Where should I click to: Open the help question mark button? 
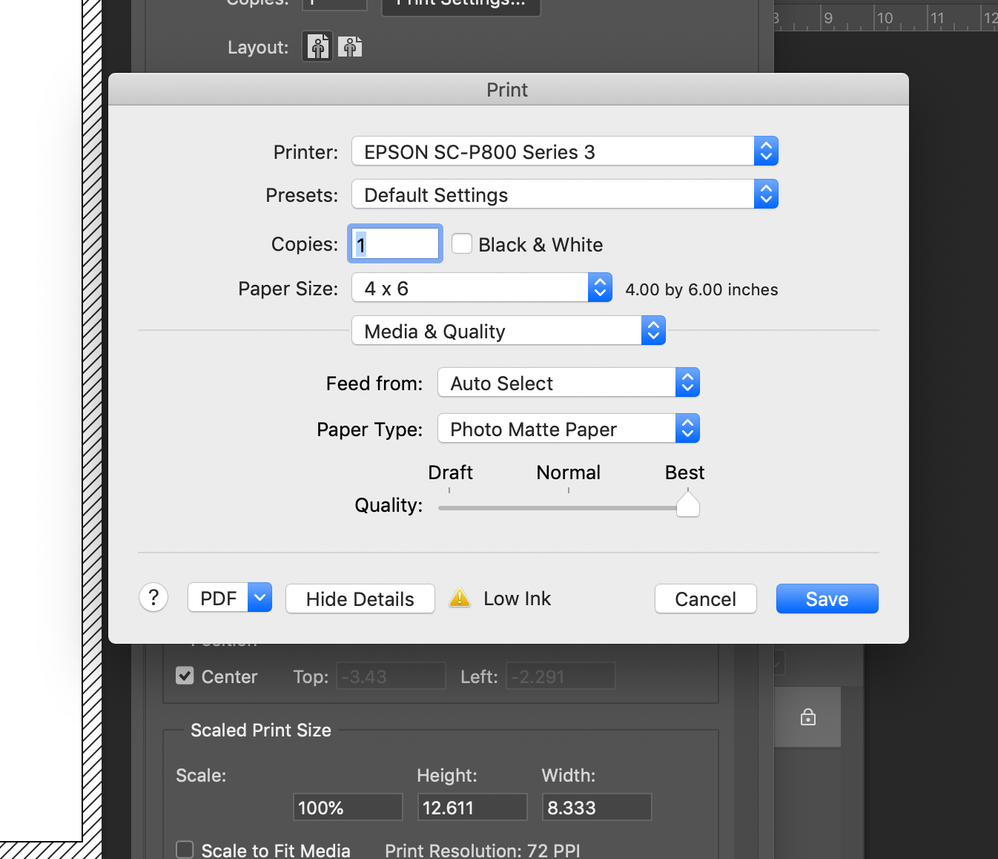point(153,598)
